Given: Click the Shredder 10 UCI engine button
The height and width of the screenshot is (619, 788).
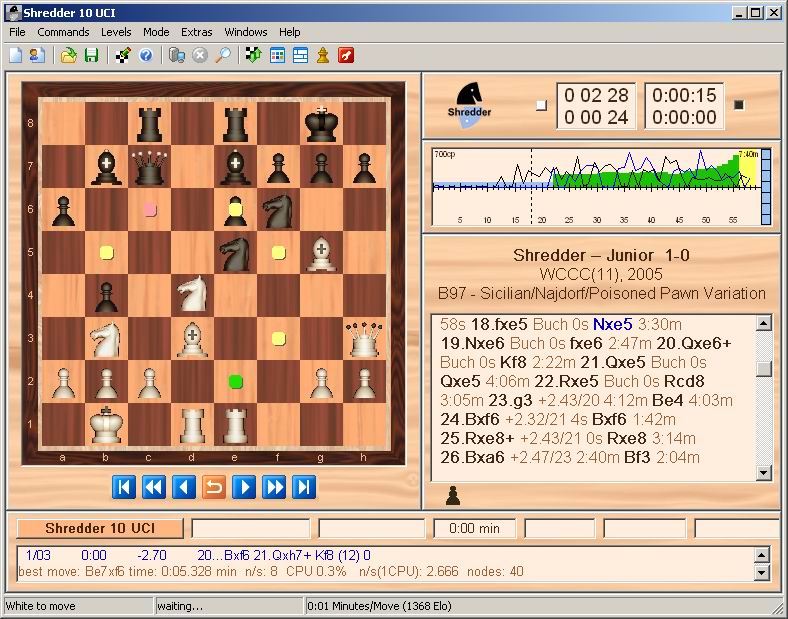Looking at the screenshot, I should (x=100, y=528).
